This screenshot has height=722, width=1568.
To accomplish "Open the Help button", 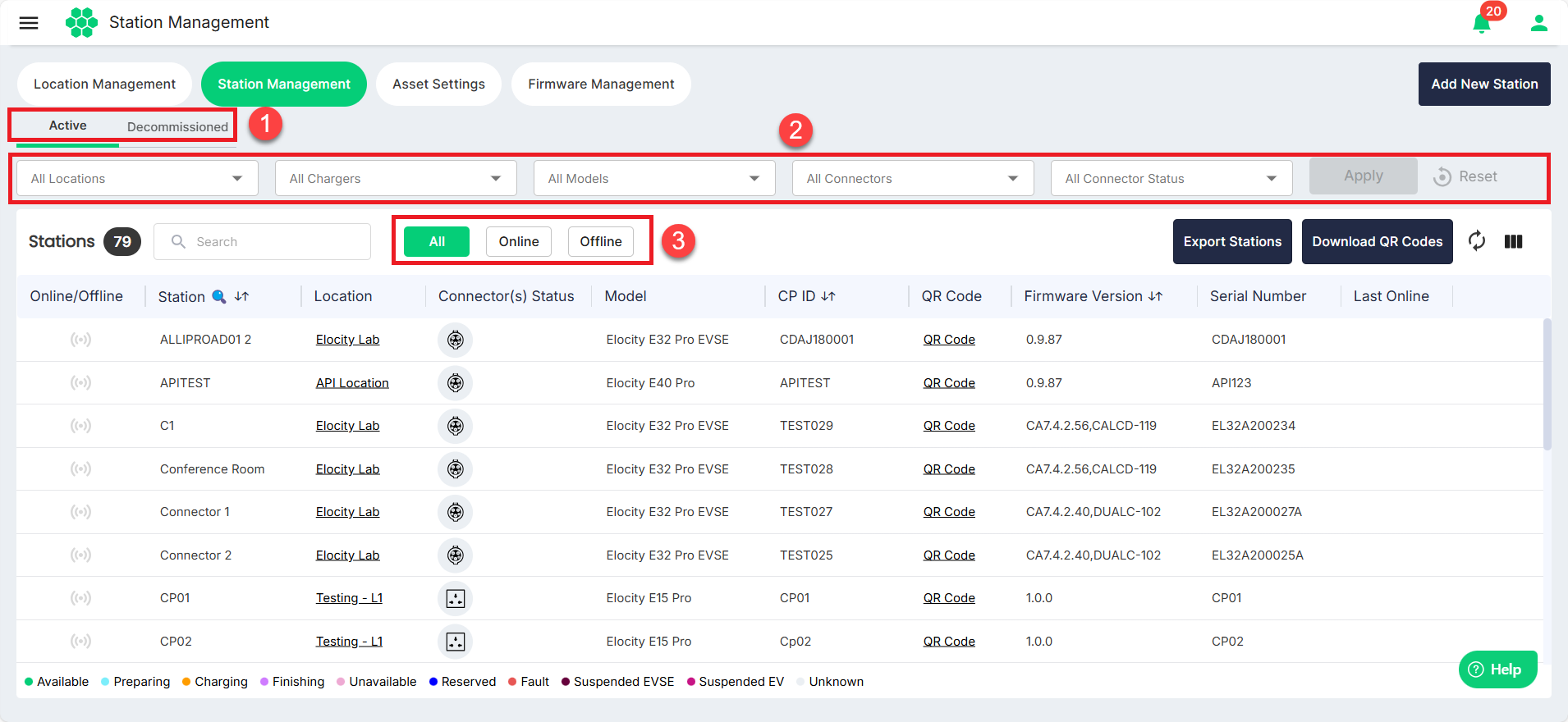I will (1497, 669).
